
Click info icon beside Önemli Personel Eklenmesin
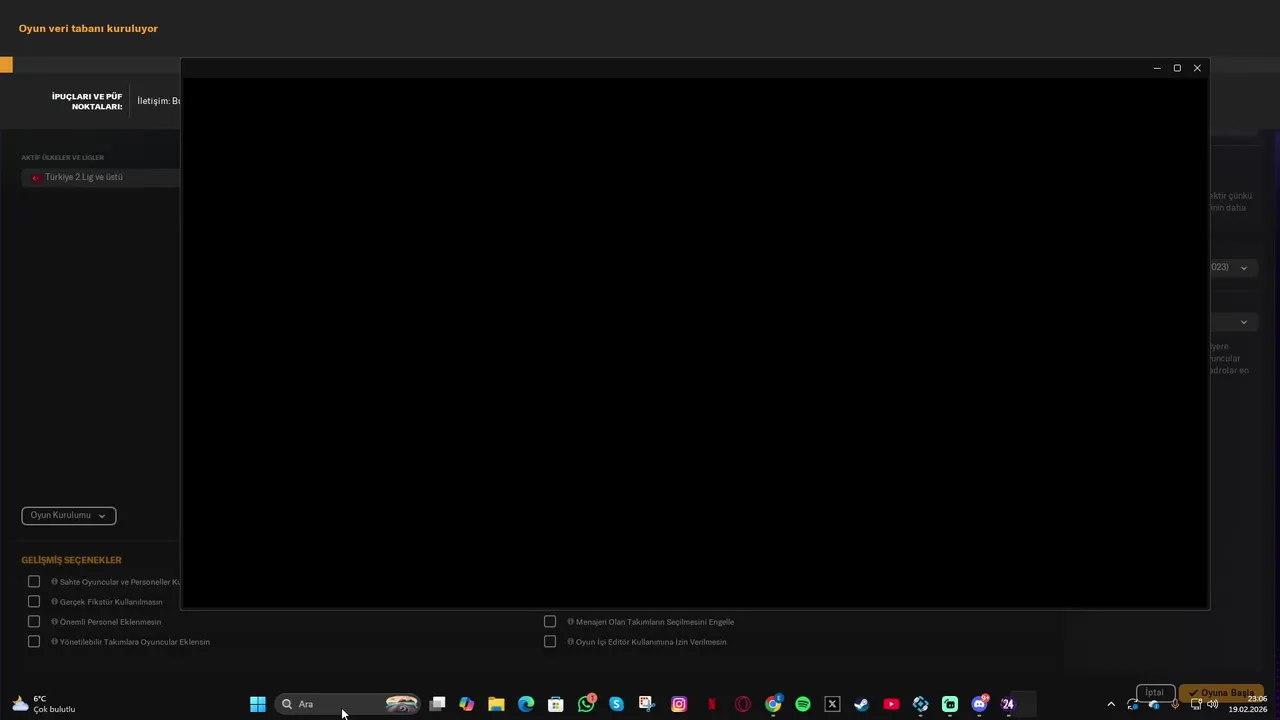tap(55, 622)
